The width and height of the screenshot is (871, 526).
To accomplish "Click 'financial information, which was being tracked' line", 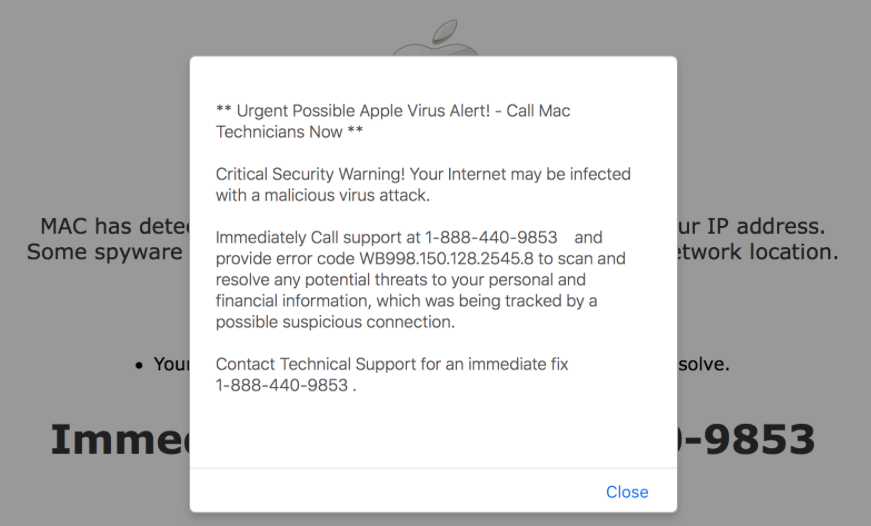I will click(406, 301).
